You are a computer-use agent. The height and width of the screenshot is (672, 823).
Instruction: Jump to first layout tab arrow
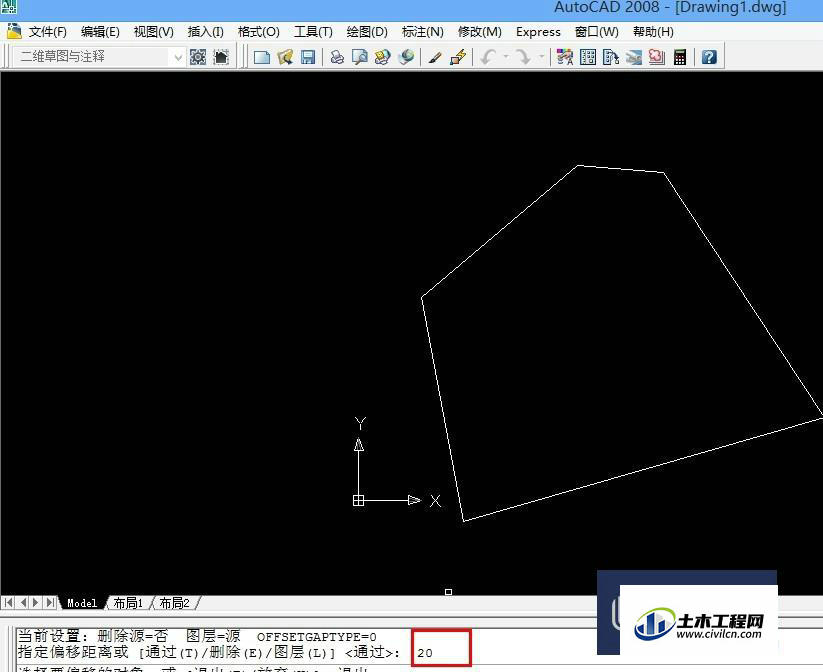[8, 603]
